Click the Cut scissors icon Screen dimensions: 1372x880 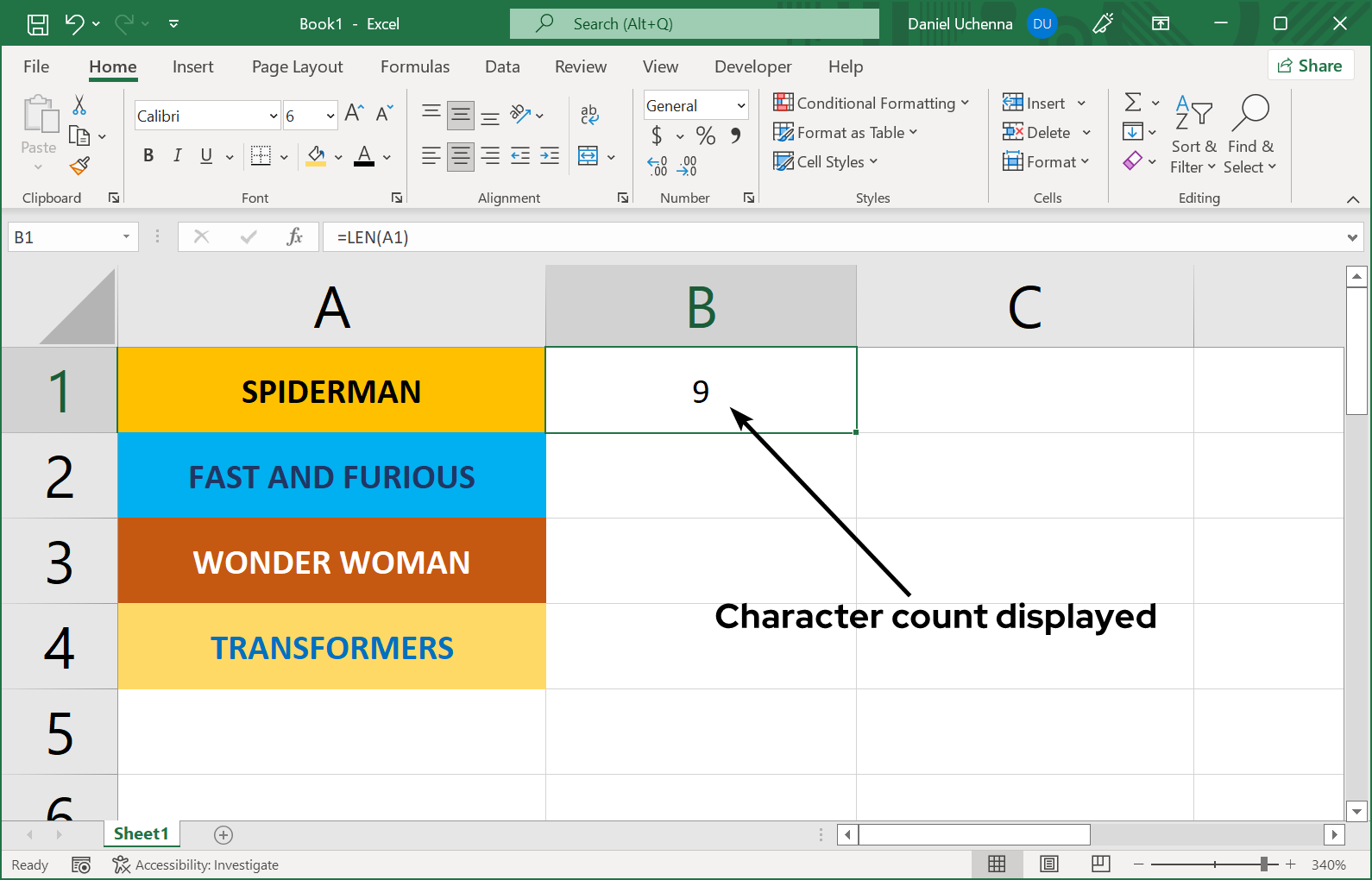tap(79, 105)
